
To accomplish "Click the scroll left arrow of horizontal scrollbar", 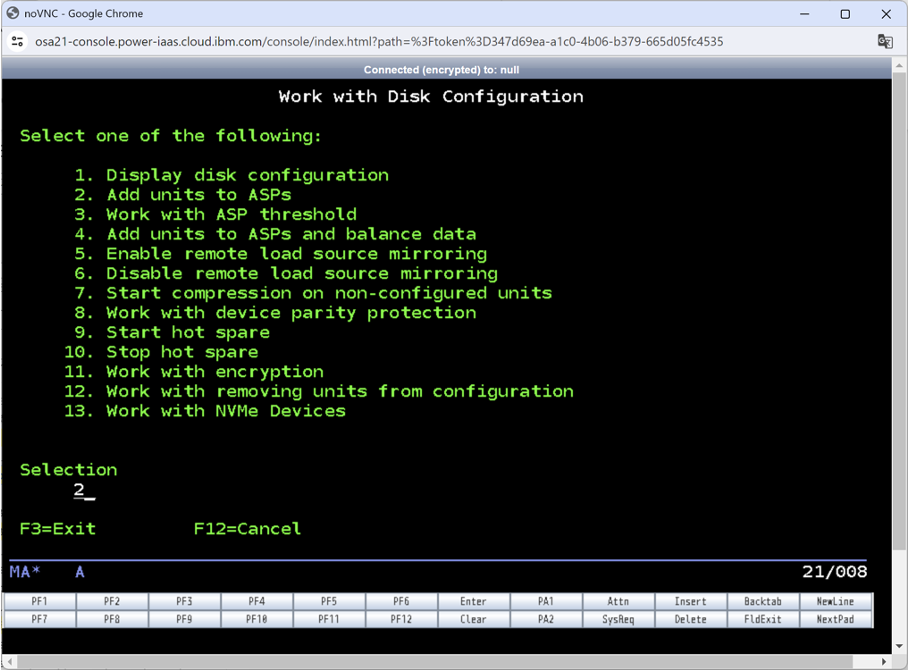I will coord(9,661).
